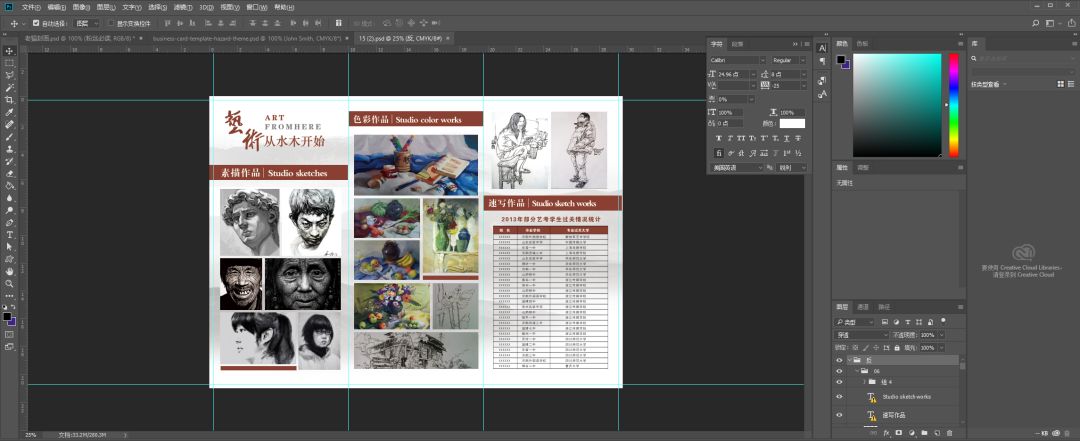Expand the 组 4 layer group
The image size is (1080, 441).
[863, 381]
